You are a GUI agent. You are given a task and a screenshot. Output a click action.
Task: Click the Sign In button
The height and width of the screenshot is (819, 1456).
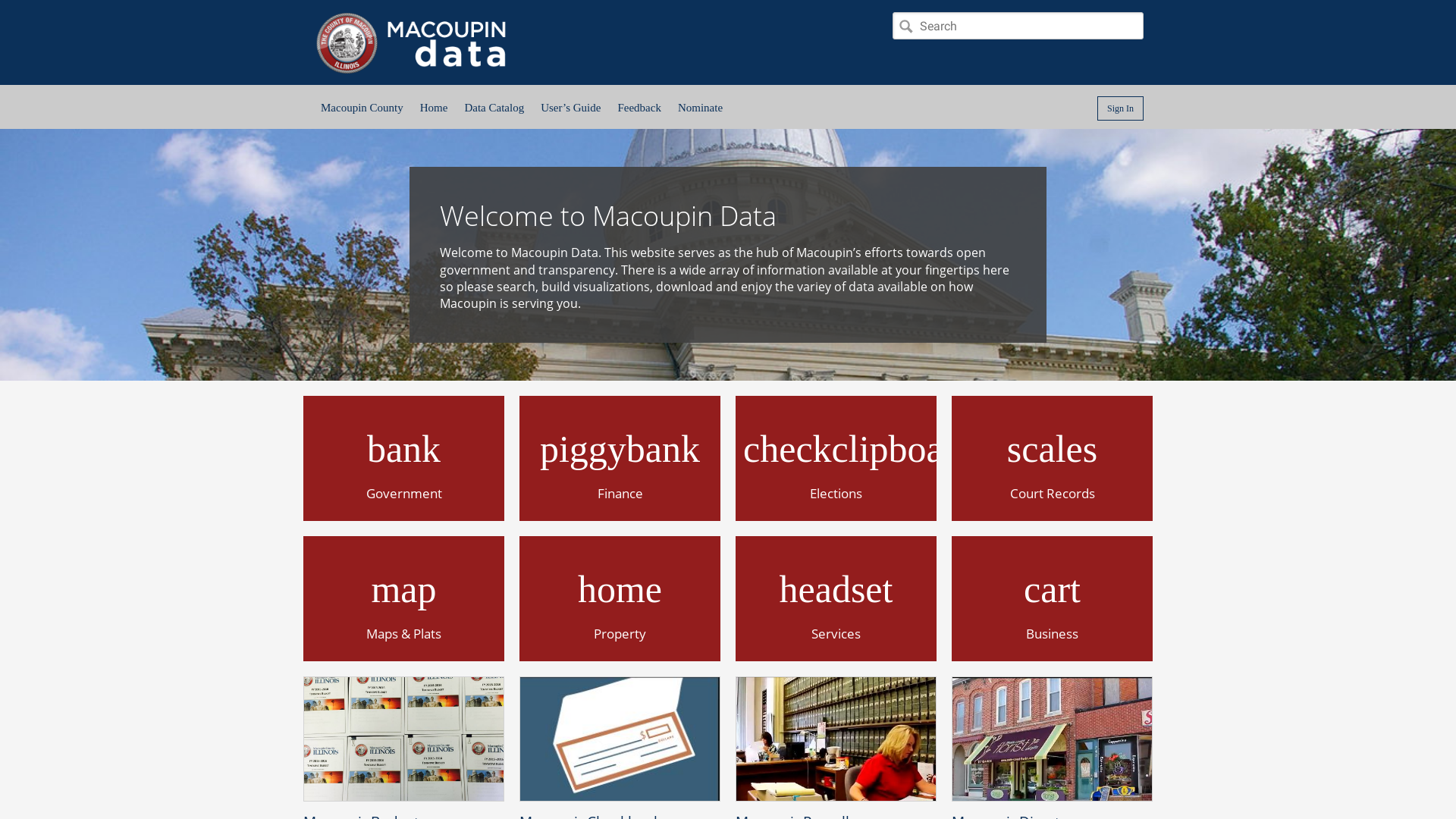[x=1119, y=108]
